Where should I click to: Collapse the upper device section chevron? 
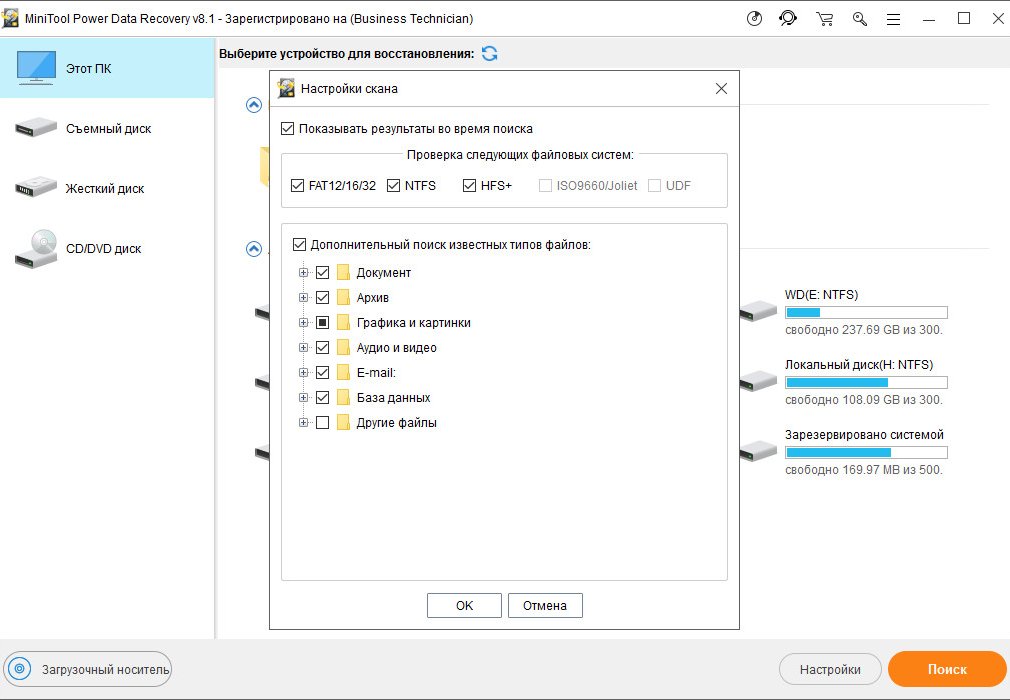coord(254,105)
